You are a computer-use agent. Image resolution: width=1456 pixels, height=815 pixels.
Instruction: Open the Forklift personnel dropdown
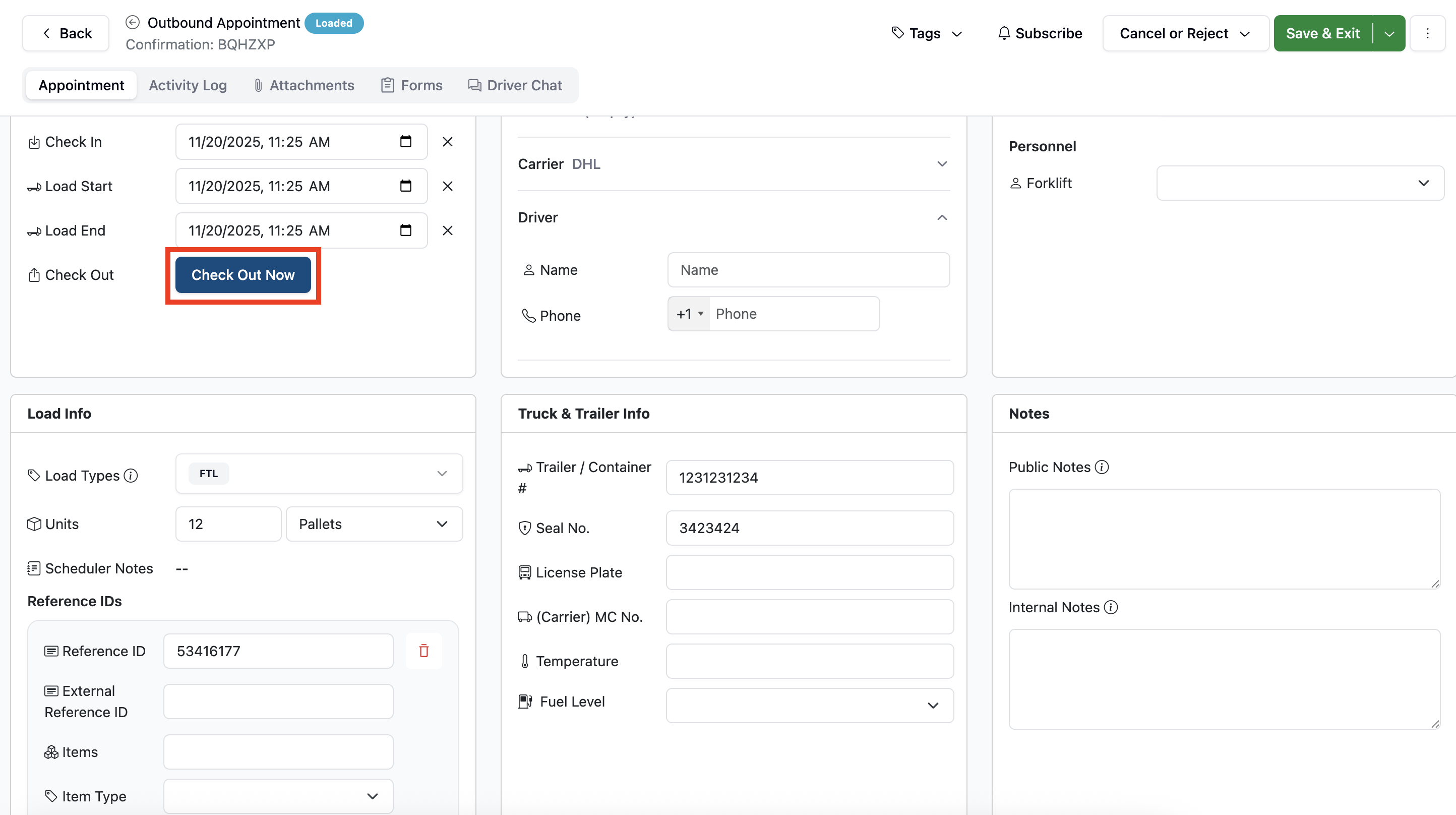(x=1300, y=183)
